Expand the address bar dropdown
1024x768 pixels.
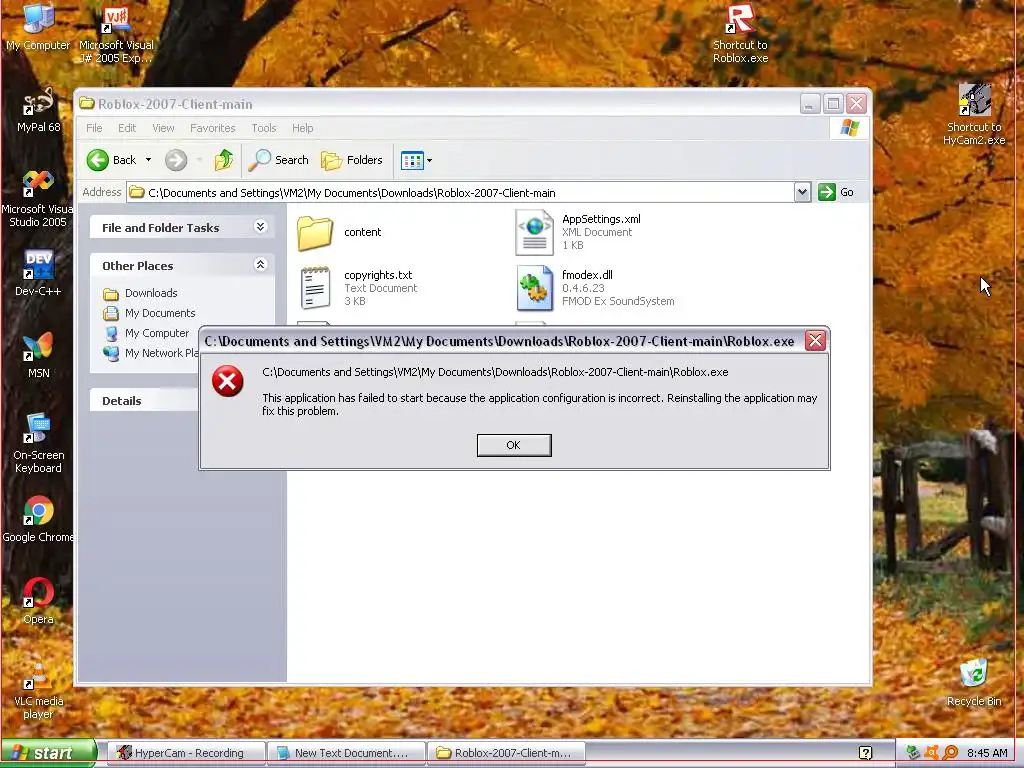click(x=803, y=192)
